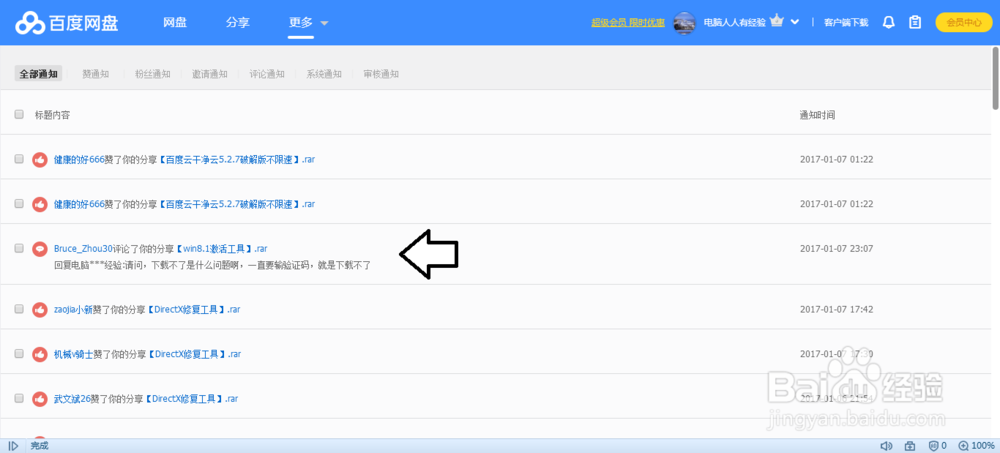This screenshot has width=1000, height=453.
Task: Tick the checkbox on the Bruce_Zhou30 comment row
Action: click(x=19, y=248)
